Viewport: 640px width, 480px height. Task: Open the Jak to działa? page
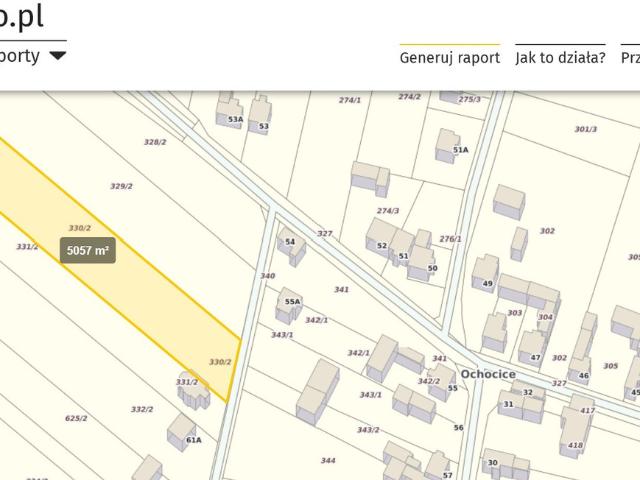pyautogui.click(x=560, y=58)
